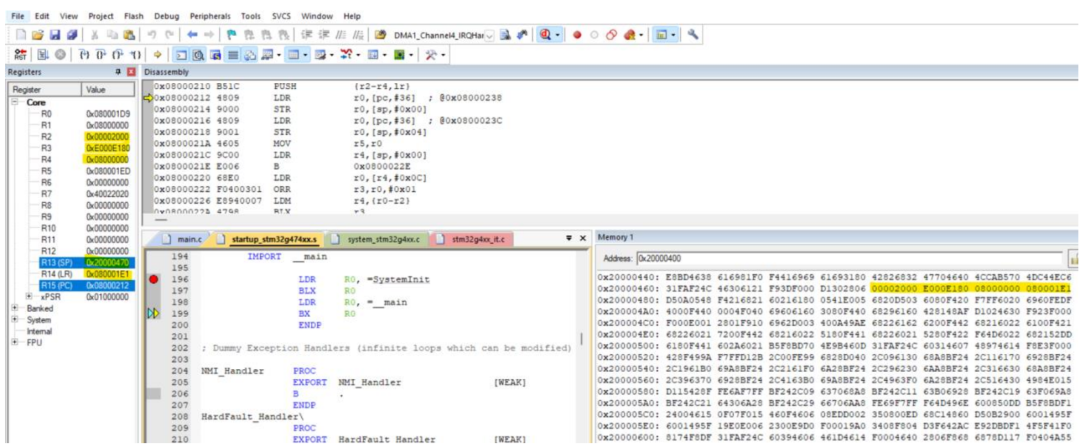Select the R15 (PC) register row
Image resolution: width=1080 pixels, height=447 pixels.
(87, 284)
